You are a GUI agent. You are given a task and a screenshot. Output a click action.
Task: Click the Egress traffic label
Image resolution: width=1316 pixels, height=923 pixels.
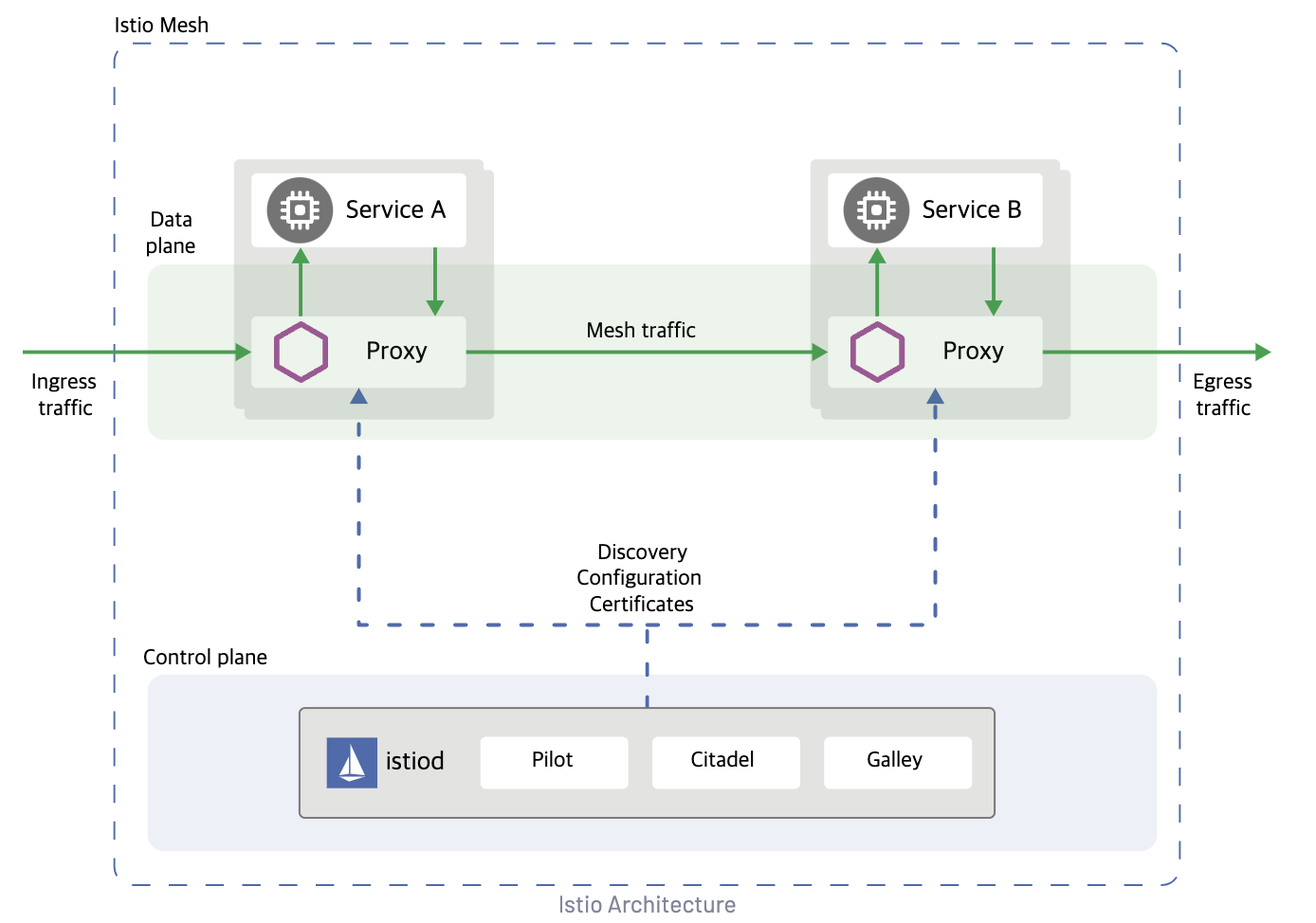[x=1222, y=394]
